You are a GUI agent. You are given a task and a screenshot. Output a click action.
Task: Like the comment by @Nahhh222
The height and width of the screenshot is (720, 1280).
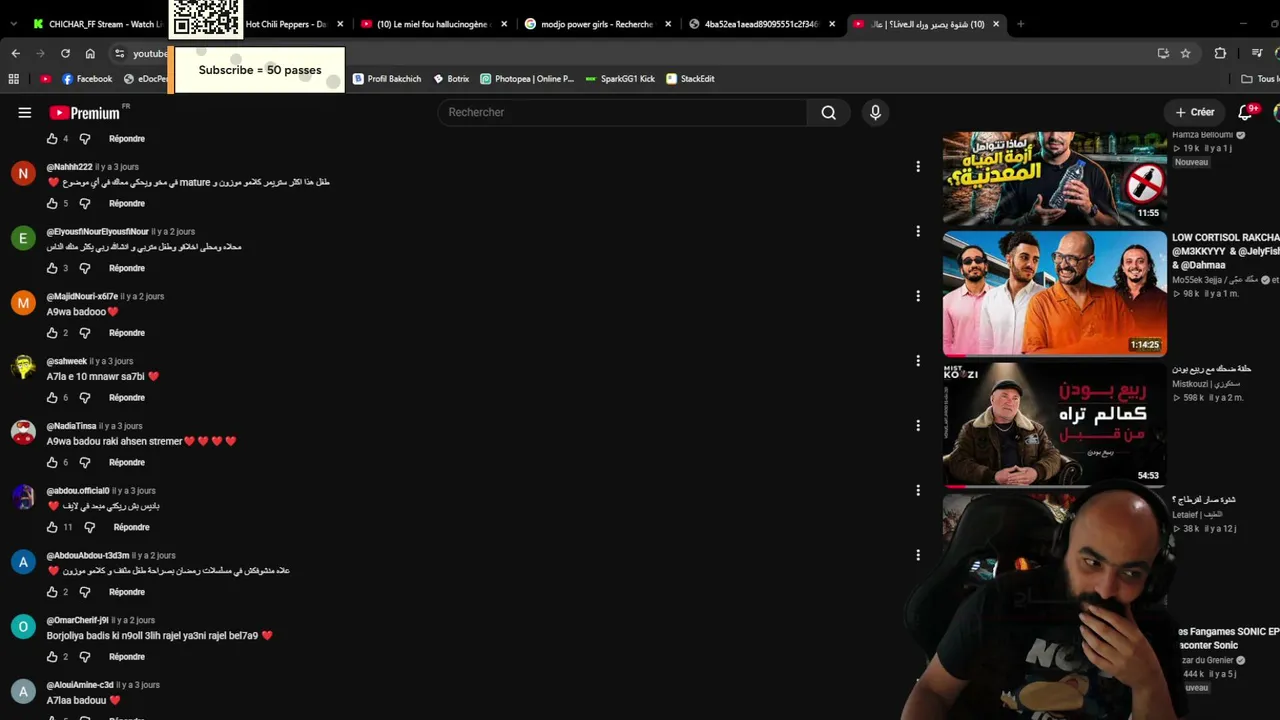coord(52,203)
